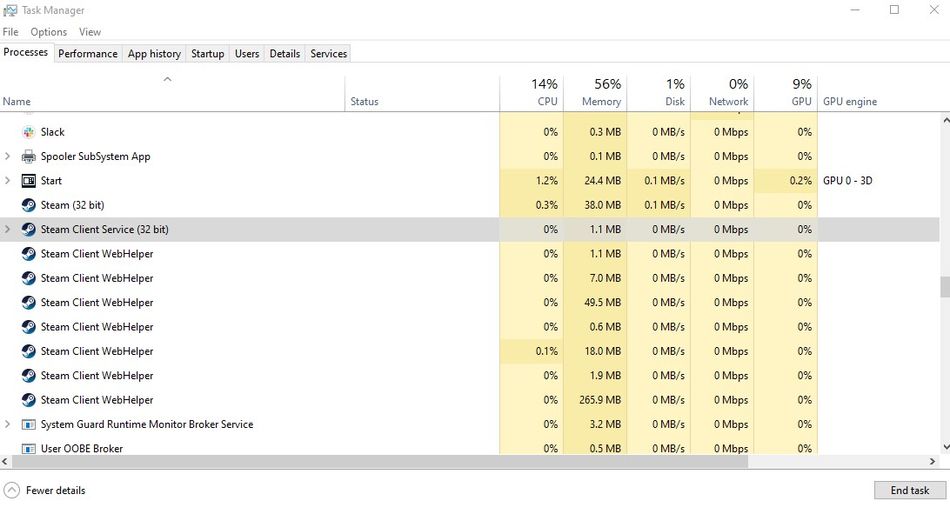Click the 0.2% GPU value
This screenshot has height=508, width=950.
(x=800, y=181)
